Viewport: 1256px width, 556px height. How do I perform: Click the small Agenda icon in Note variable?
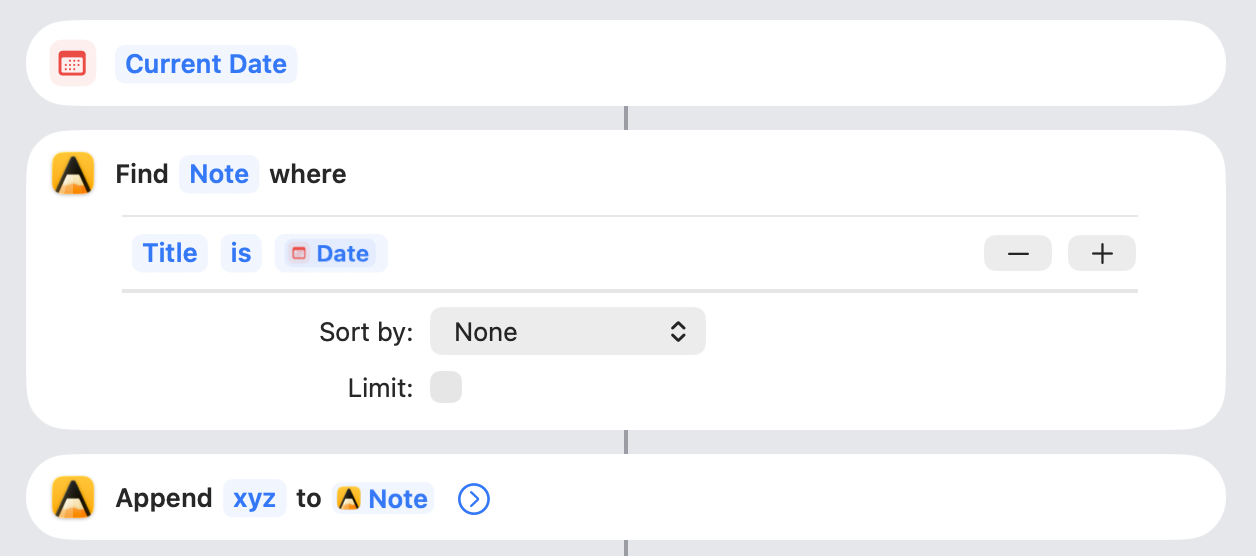[x=348, y=498]
